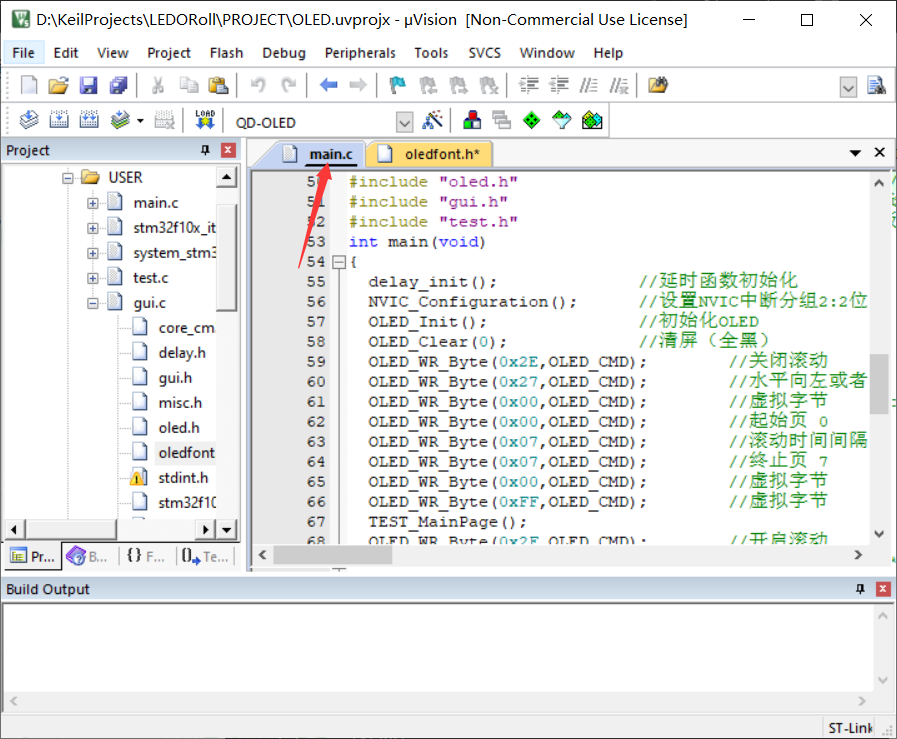Image resolution: width=897 pixels, height=739 pixels.
Task: Switch to the oledfont.h* editor tab
Action: [430, 154]
